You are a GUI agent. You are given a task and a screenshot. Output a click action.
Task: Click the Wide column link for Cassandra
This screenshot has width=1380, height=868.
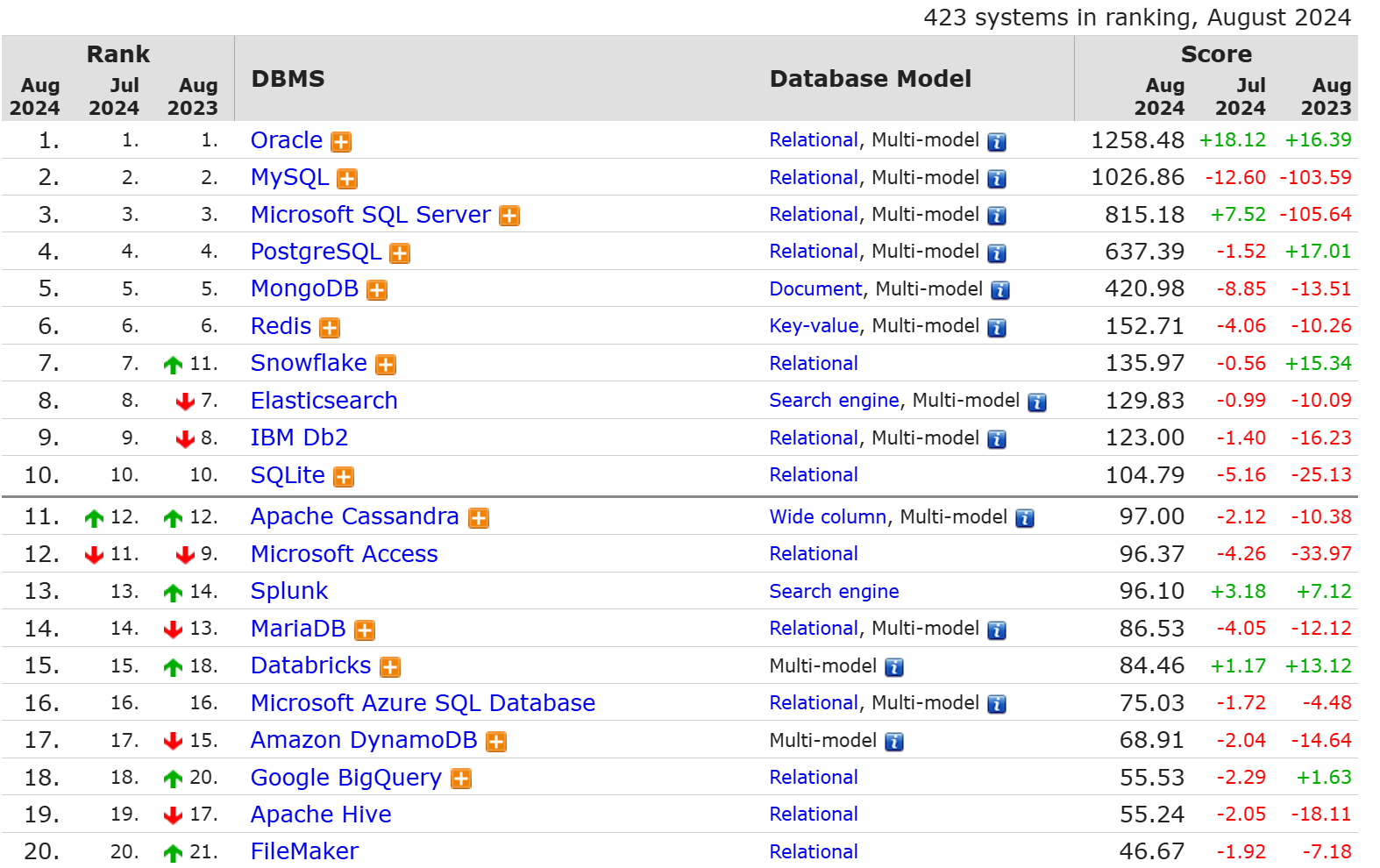[x=829, y=517]
